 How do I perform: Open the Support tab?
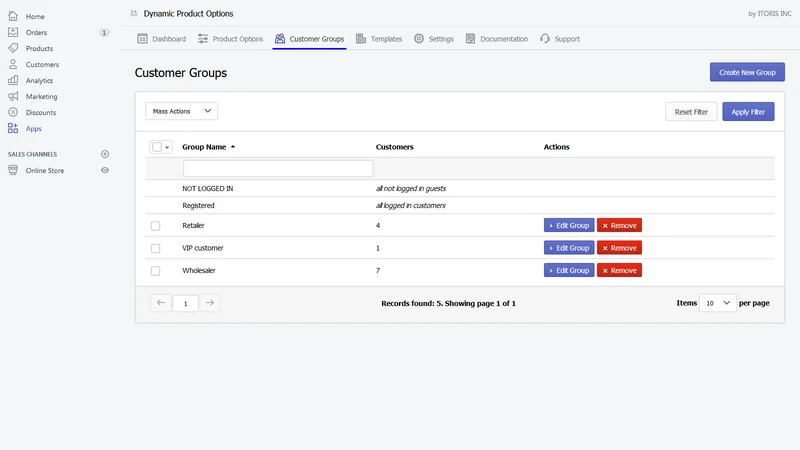pos(560,39)
